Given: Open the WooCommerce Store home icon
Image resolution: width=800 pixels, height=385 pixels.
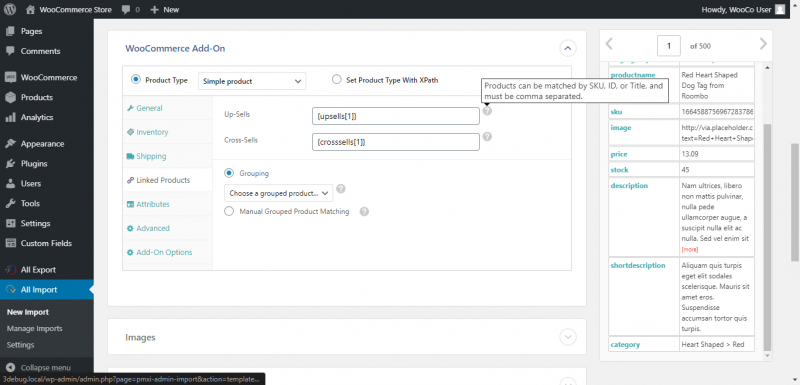Looking at the screenshot, I should pyautogui.click(x=31, y=9).
